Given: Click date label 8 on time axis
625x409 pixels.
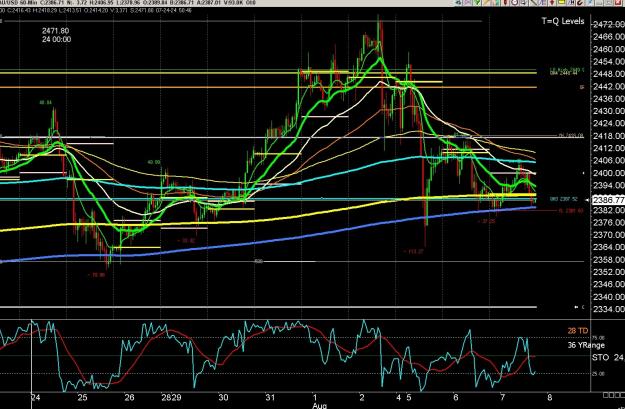Looking at the screenshot, I should click(550, 397).
